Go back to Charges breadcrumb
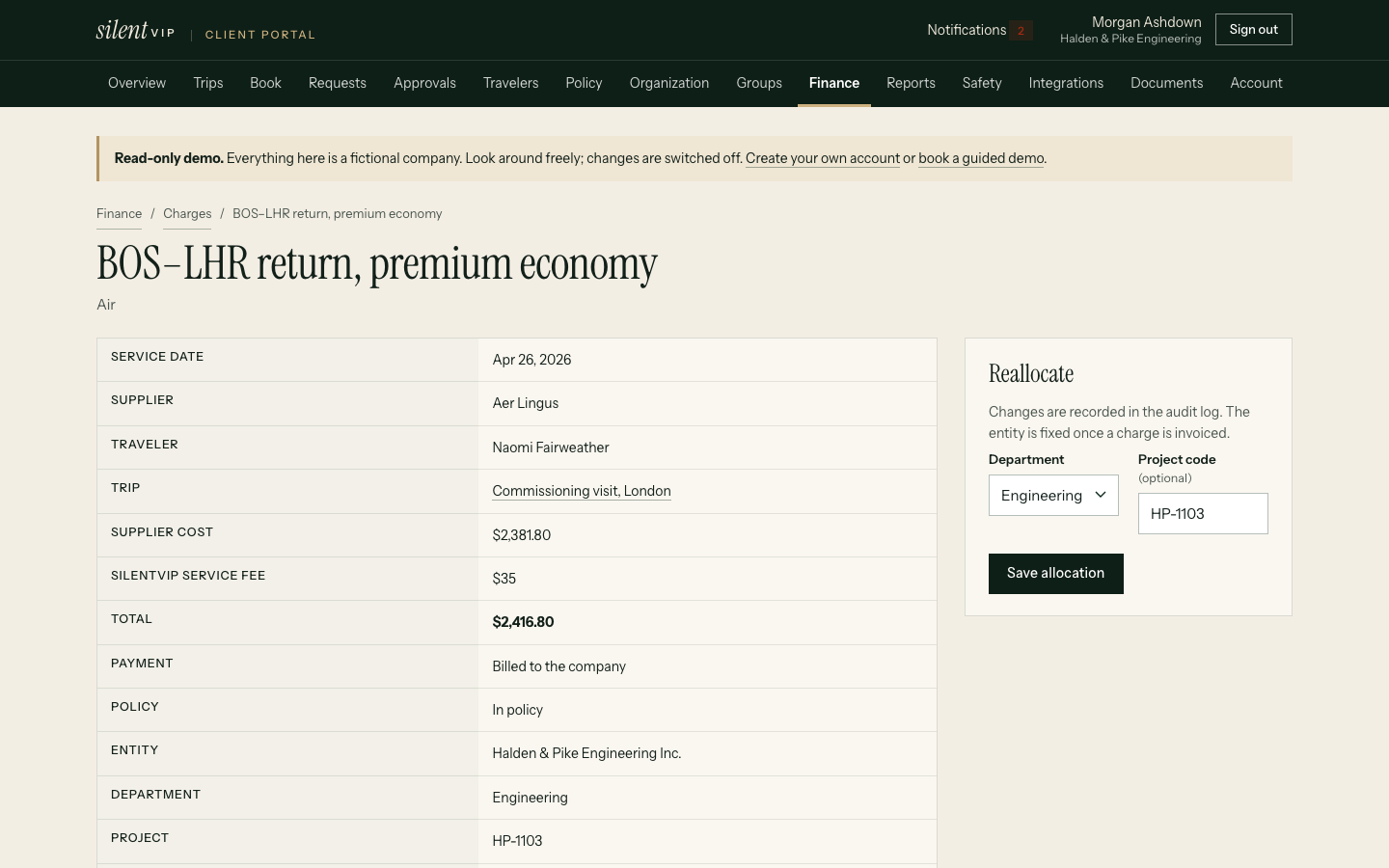Screen dimensions: 1389x868 (187, 214)
